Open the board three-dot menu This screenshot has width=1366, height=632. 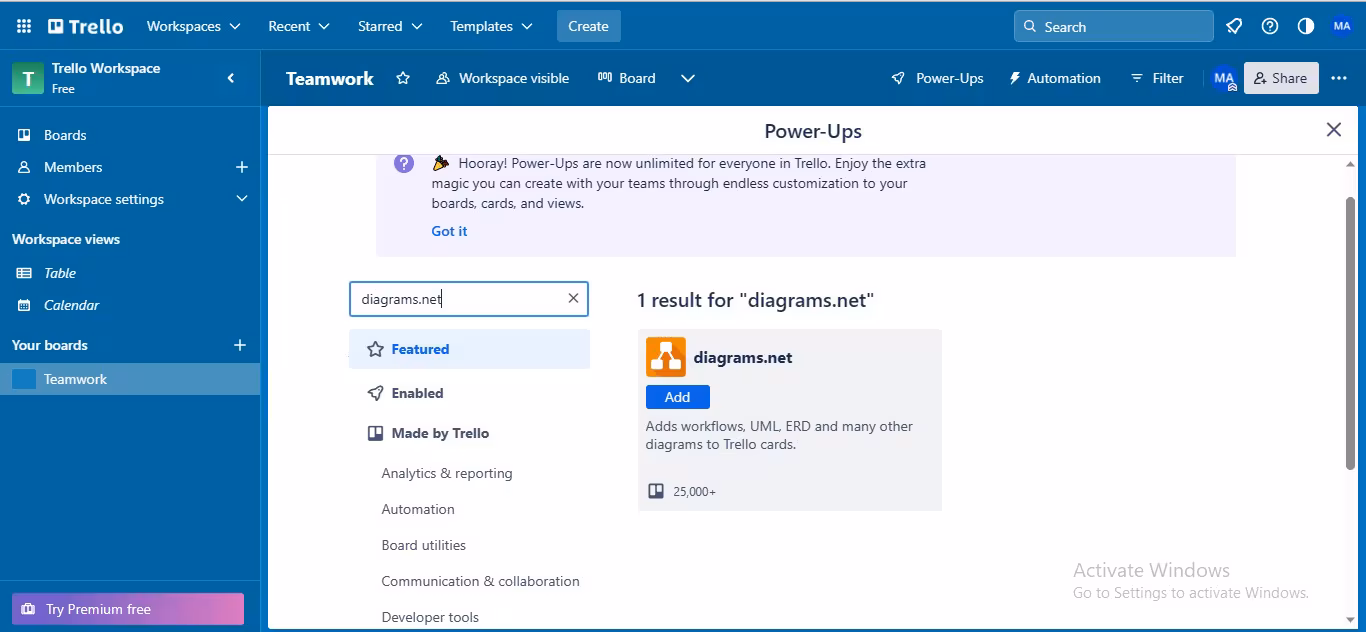pos(1340,78)
